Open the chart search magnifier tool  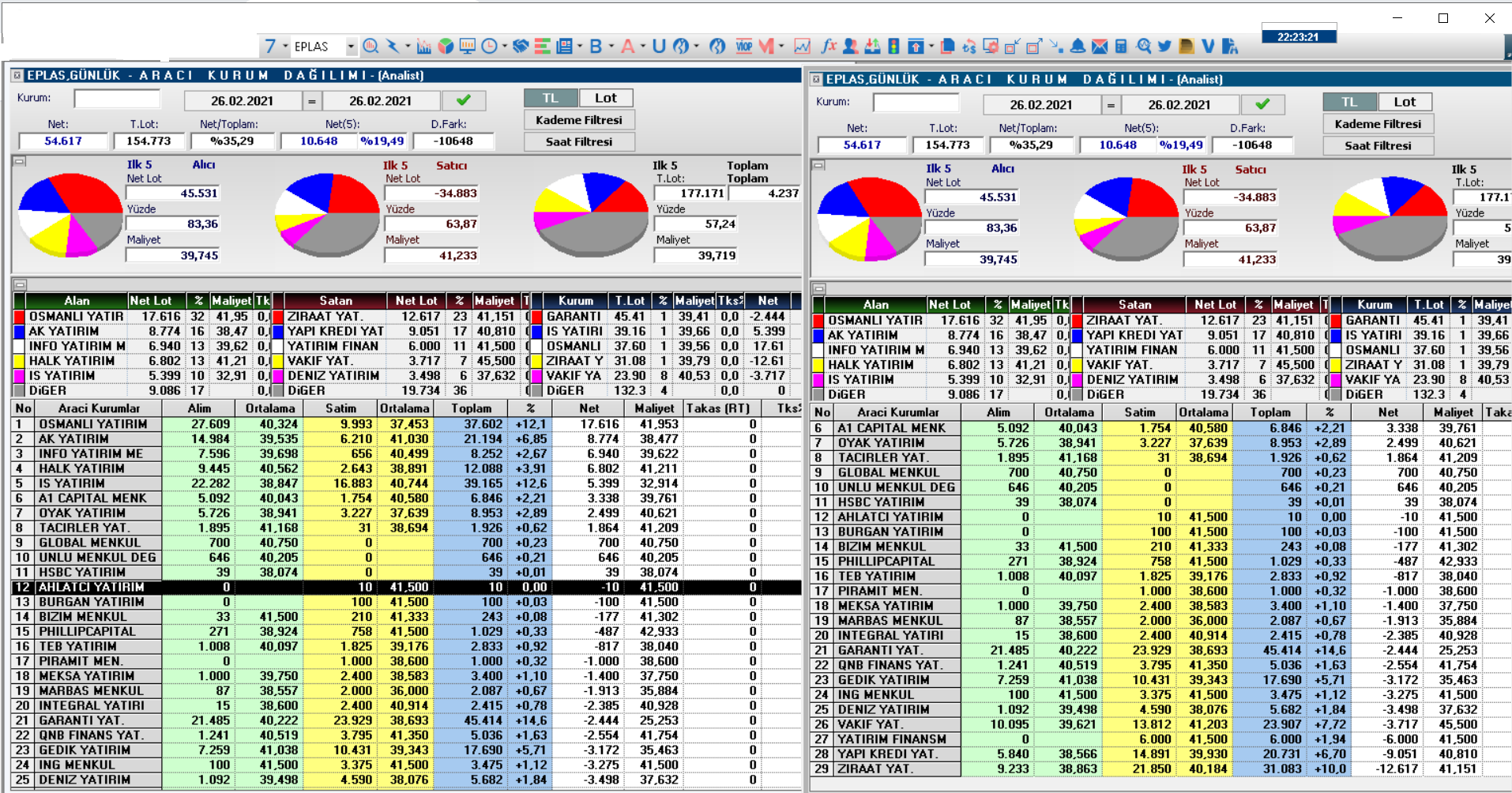pyautogui.click(x=370, y=47)
